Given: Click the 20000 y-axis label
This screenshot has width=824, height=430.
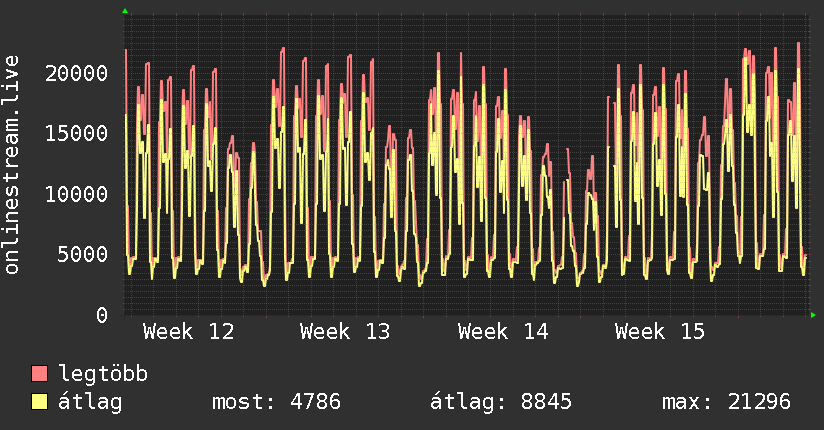Looking at the screenshot, I should pos(77,73).
